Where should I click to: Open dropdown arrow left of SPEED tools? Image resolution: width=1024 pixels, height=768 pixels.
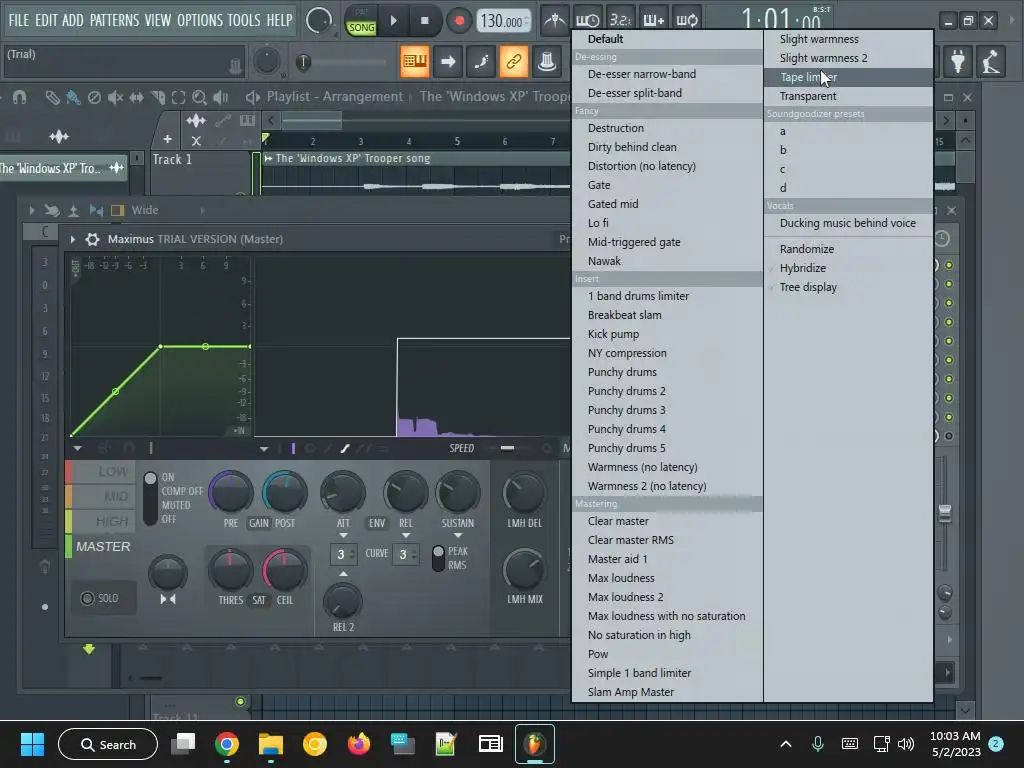click(264, 449)
